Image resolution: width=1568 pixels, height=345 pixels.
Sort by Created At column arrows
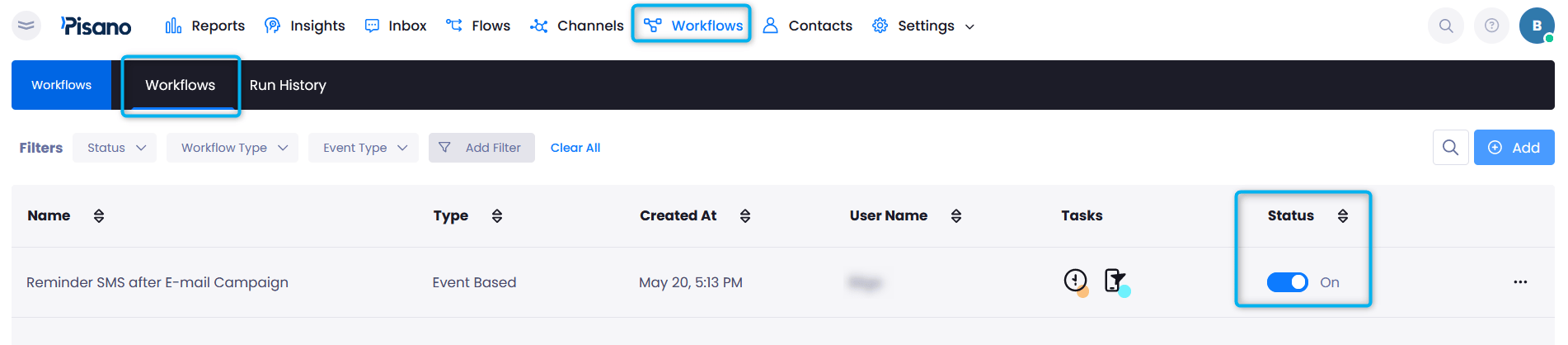[x=744, y=216]
